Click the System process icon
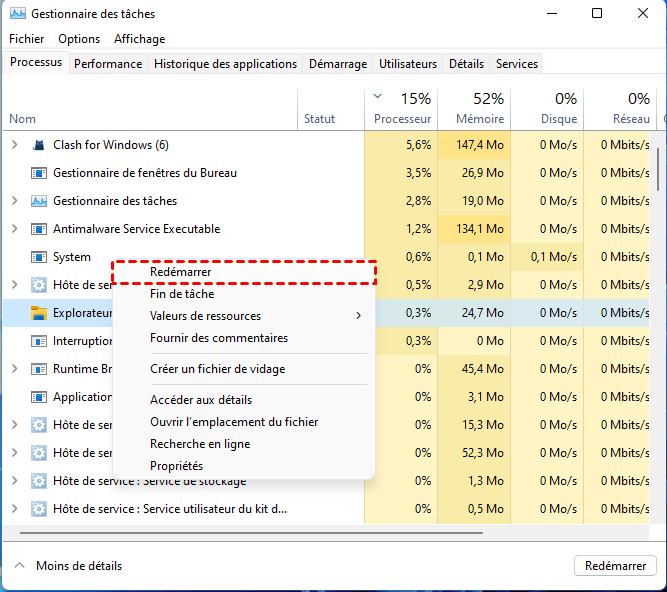The image size is (667, 592). [x=39, y=257]
